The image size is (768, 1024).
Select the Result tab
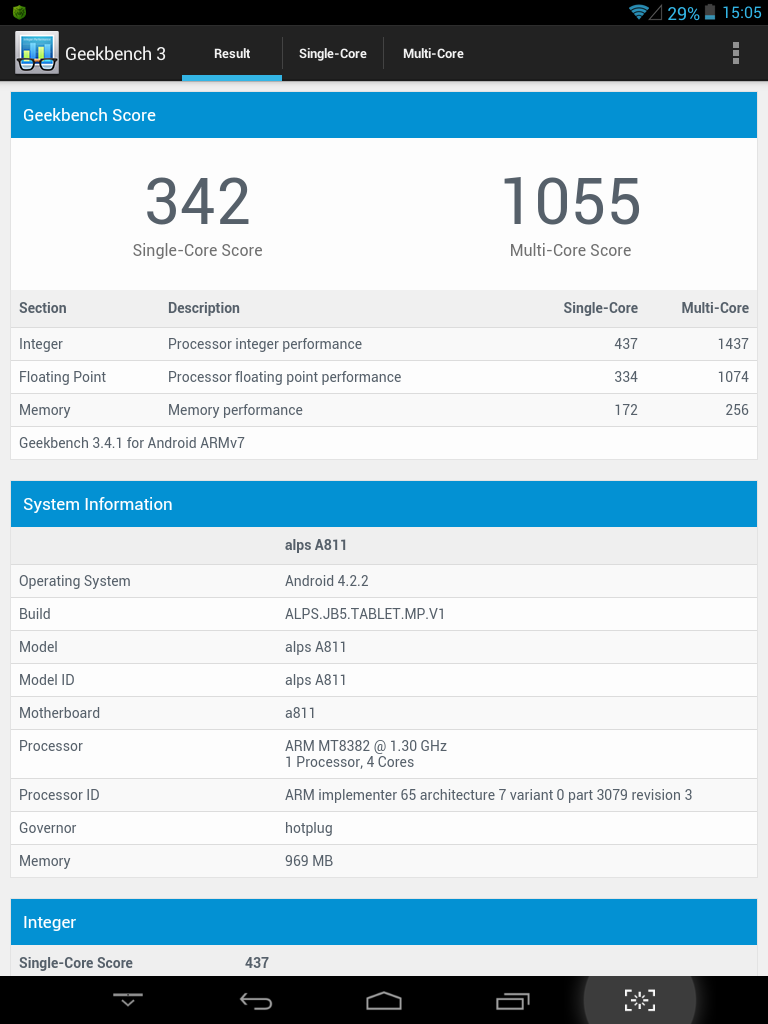tap(232, 54)
